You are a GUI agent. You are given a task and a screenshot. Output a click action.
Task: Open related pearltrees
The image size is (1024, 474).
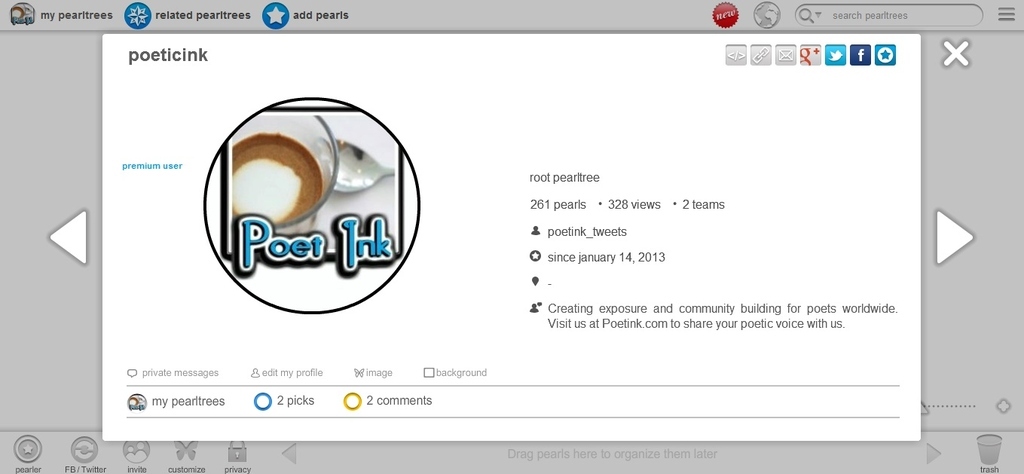click(188, 15)
